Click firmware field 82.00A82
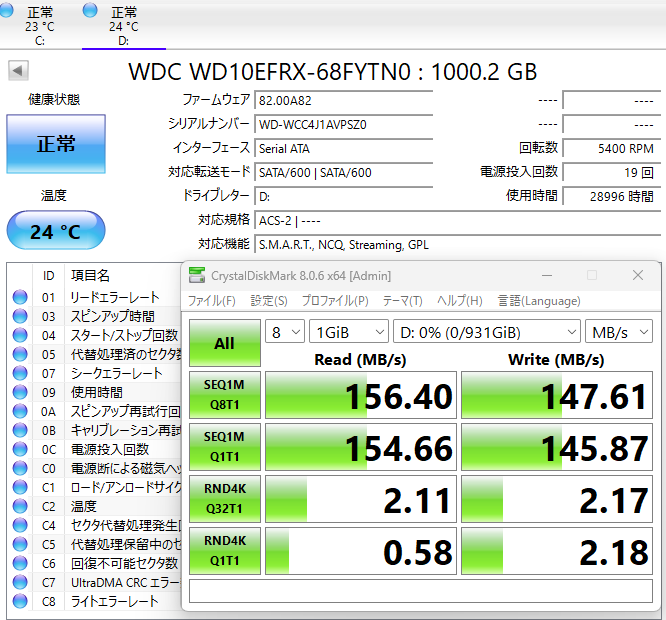 (x=344, y=100)
